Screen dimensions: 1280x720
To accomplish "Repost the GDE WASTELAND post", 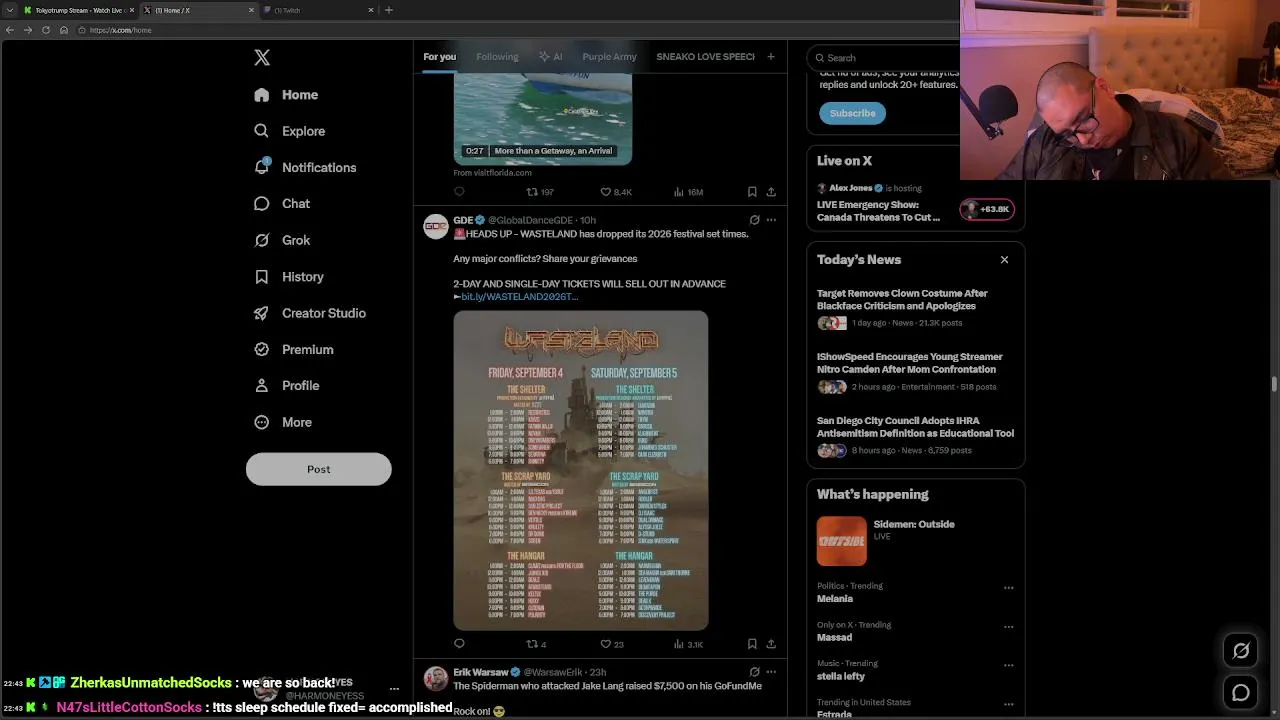I will click(x=537, y=644).
